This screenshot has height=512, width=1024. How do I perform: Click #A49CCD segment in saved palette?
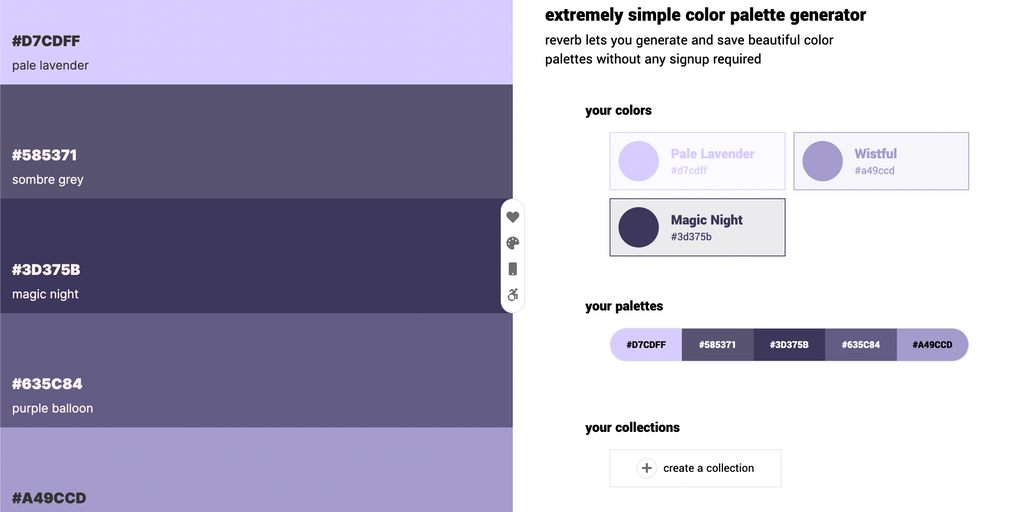tap(932, 345)
